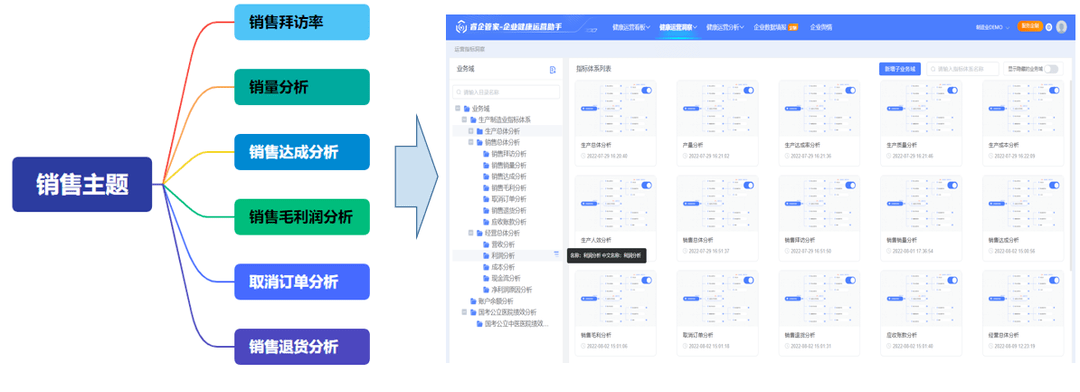The image size is (1080, 392).
Task: Toggle the 显示隐藏的业务域 switch
Action: click(x=1050, y=69)
